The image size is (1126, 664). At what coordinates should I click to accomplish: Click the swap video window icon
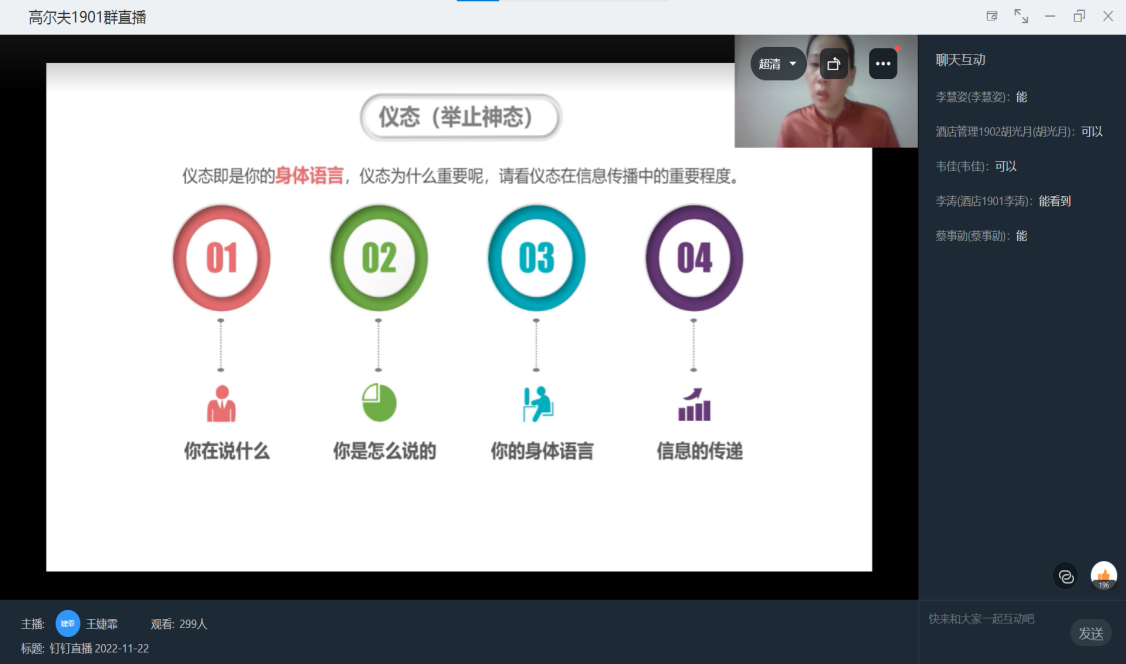tap(834, 64)
